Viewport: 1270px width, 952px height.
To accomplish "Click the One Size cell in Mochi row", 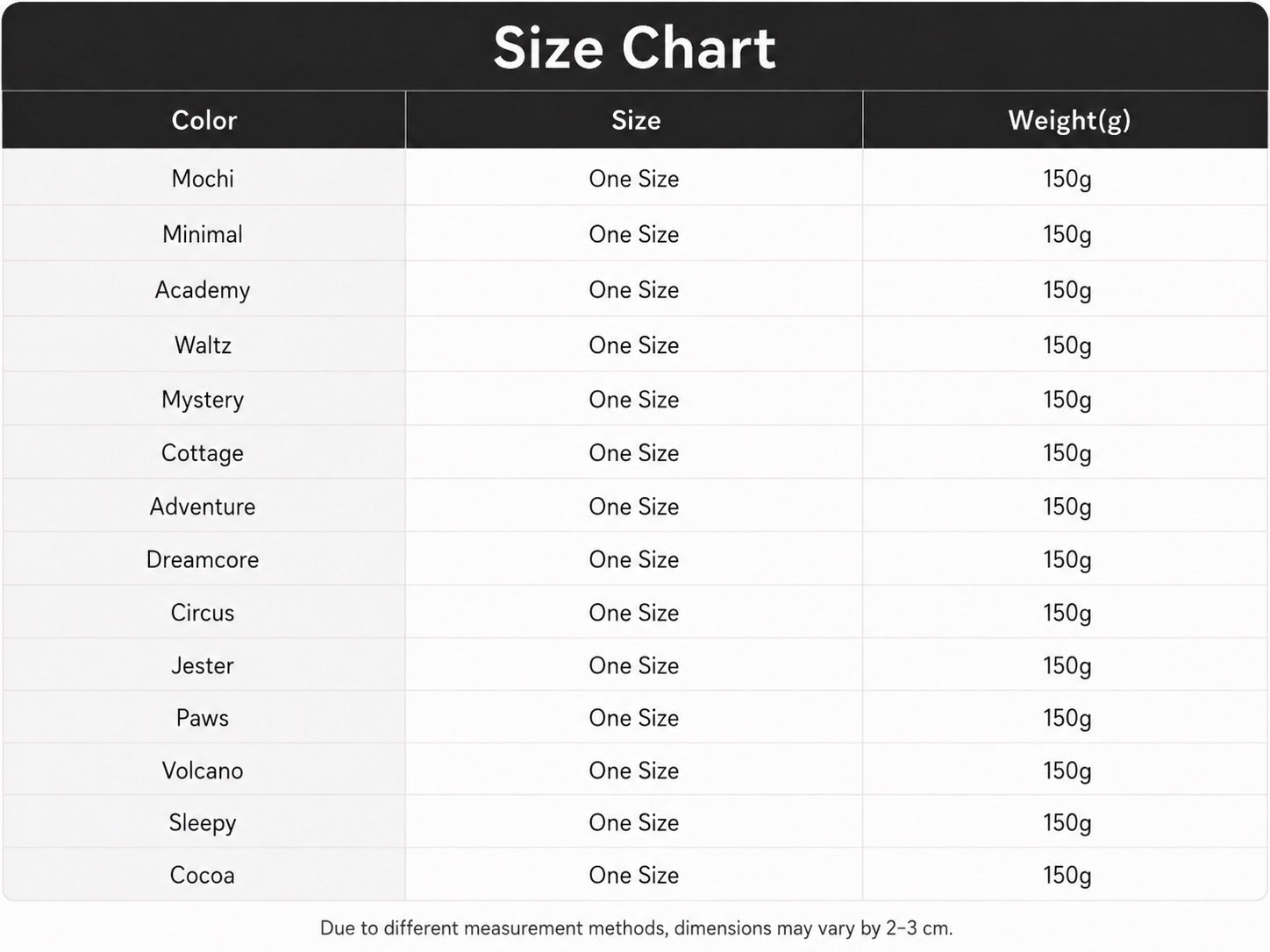I will pos(634,179).
